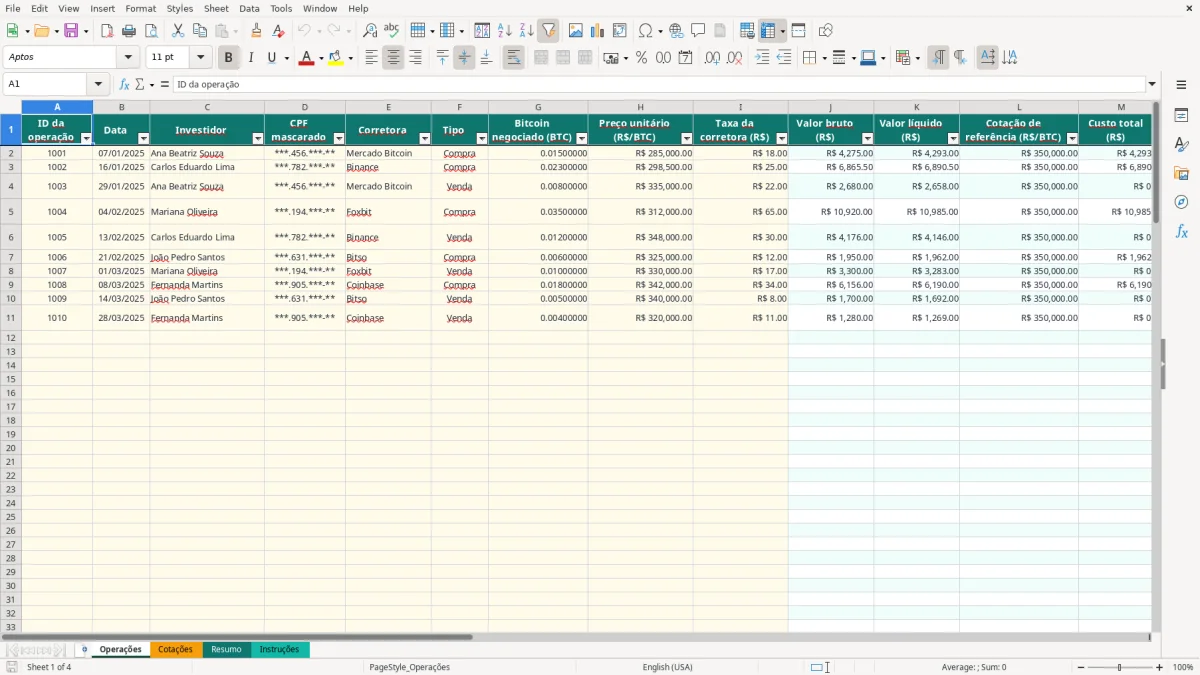Toggle Wrap Text
Screen dimensions: 1200x675
[x=513, y=58]
